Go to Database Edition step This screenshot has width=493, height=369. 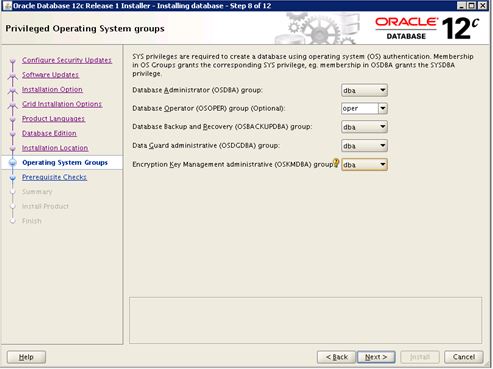(49, 134)
